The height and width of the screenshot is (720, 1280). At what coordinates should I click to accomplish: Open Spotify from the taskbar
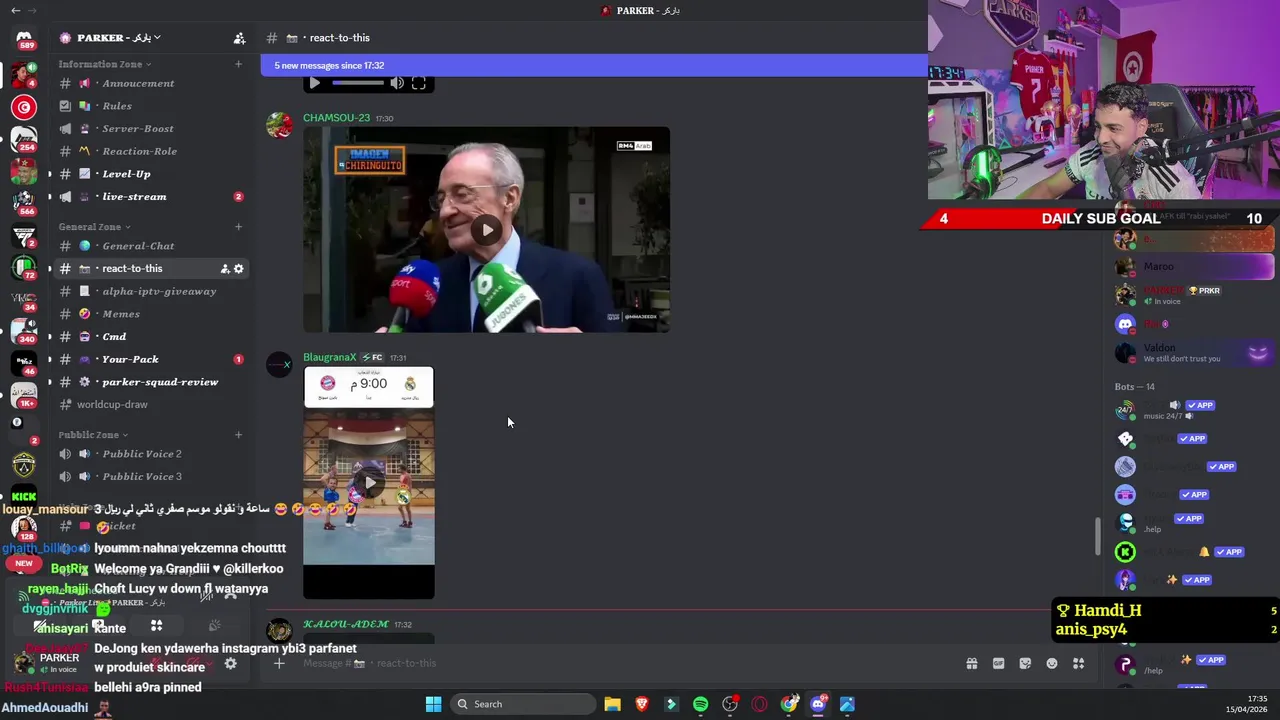(x=700, y=704)
